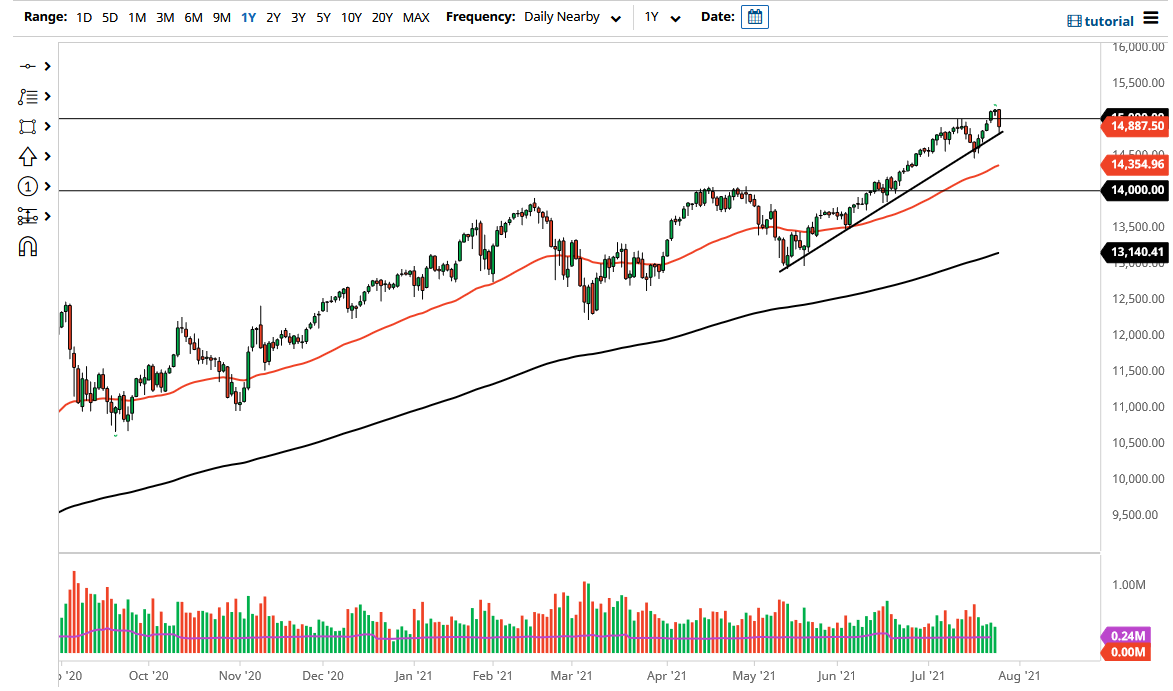1173x691 pixels.
Task: Switch the range to 6M
Action: pos(193,16)
